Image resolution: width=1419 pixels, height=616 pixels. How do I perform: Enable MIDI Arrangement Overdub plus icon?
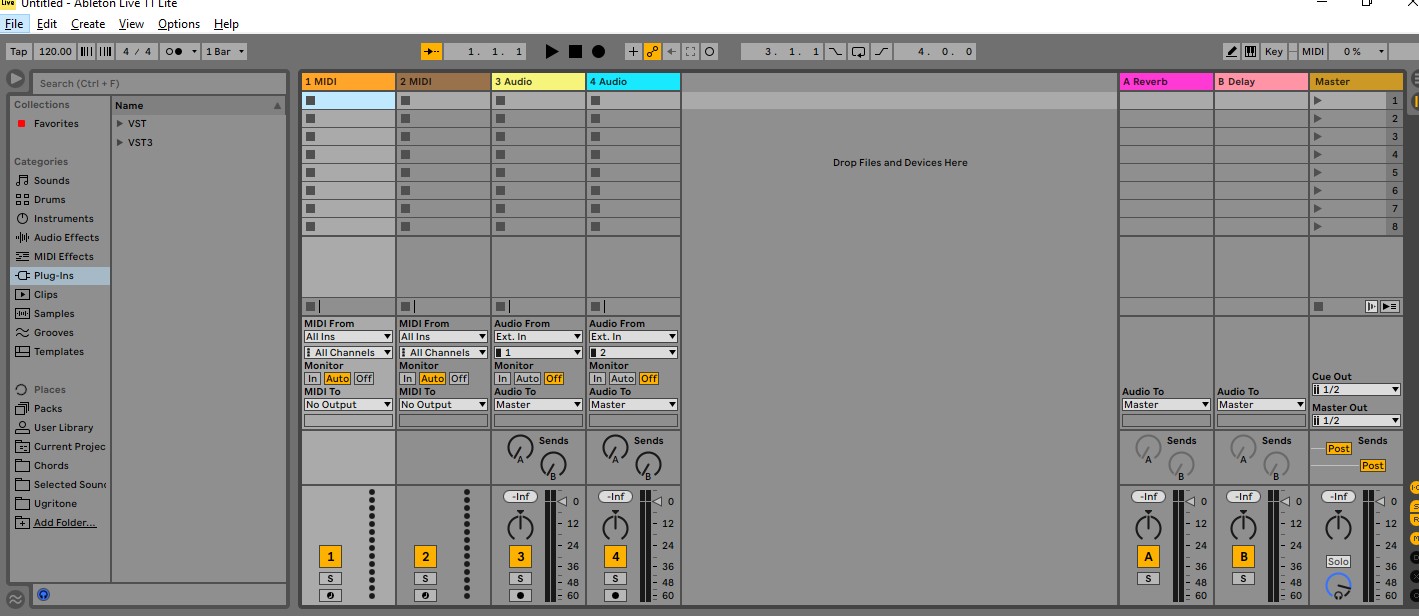point(633,51)
